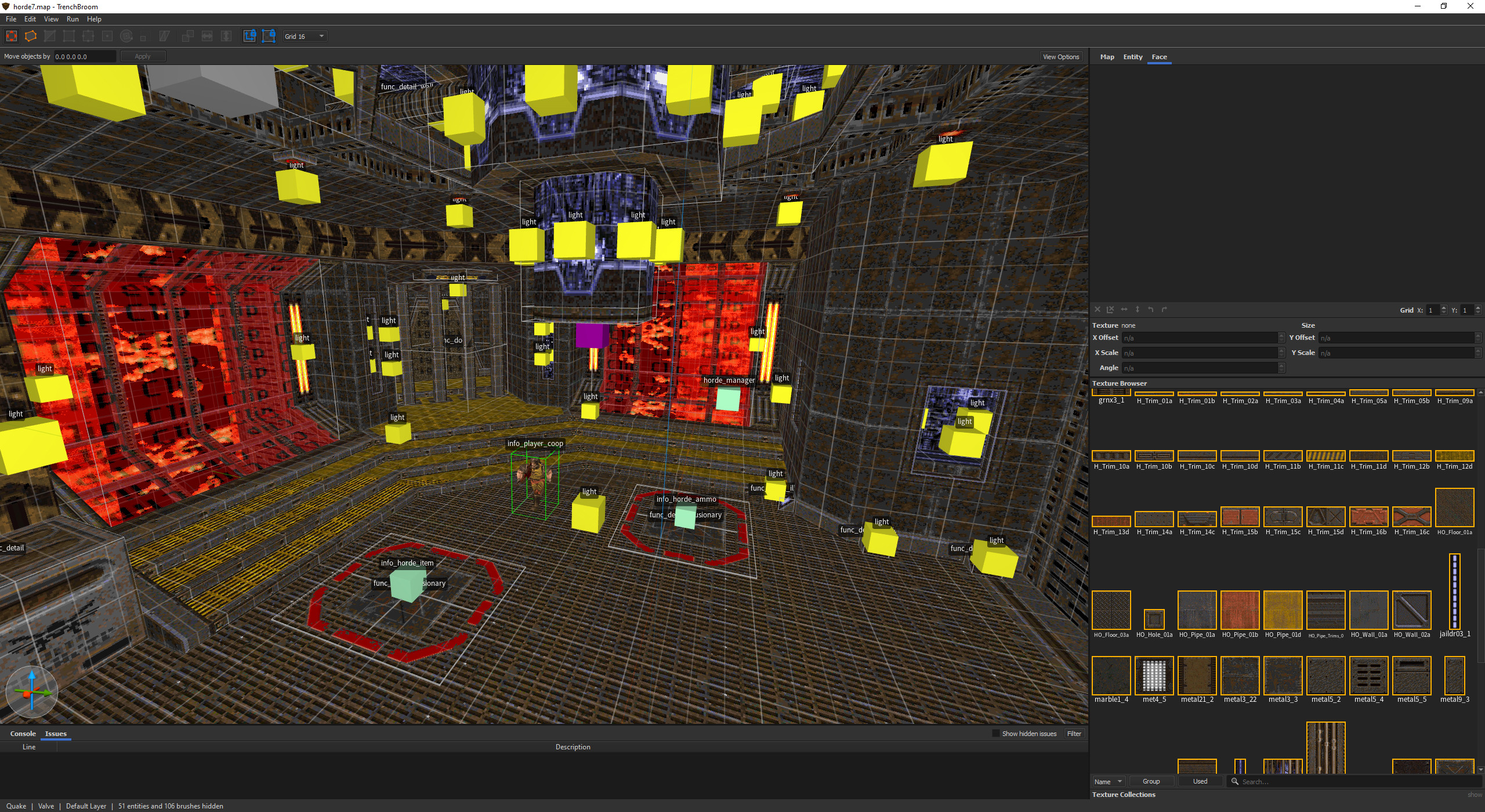Screen dimensions: 1485x812
Task: Select the clip tool icon
Action: point(50,36)
